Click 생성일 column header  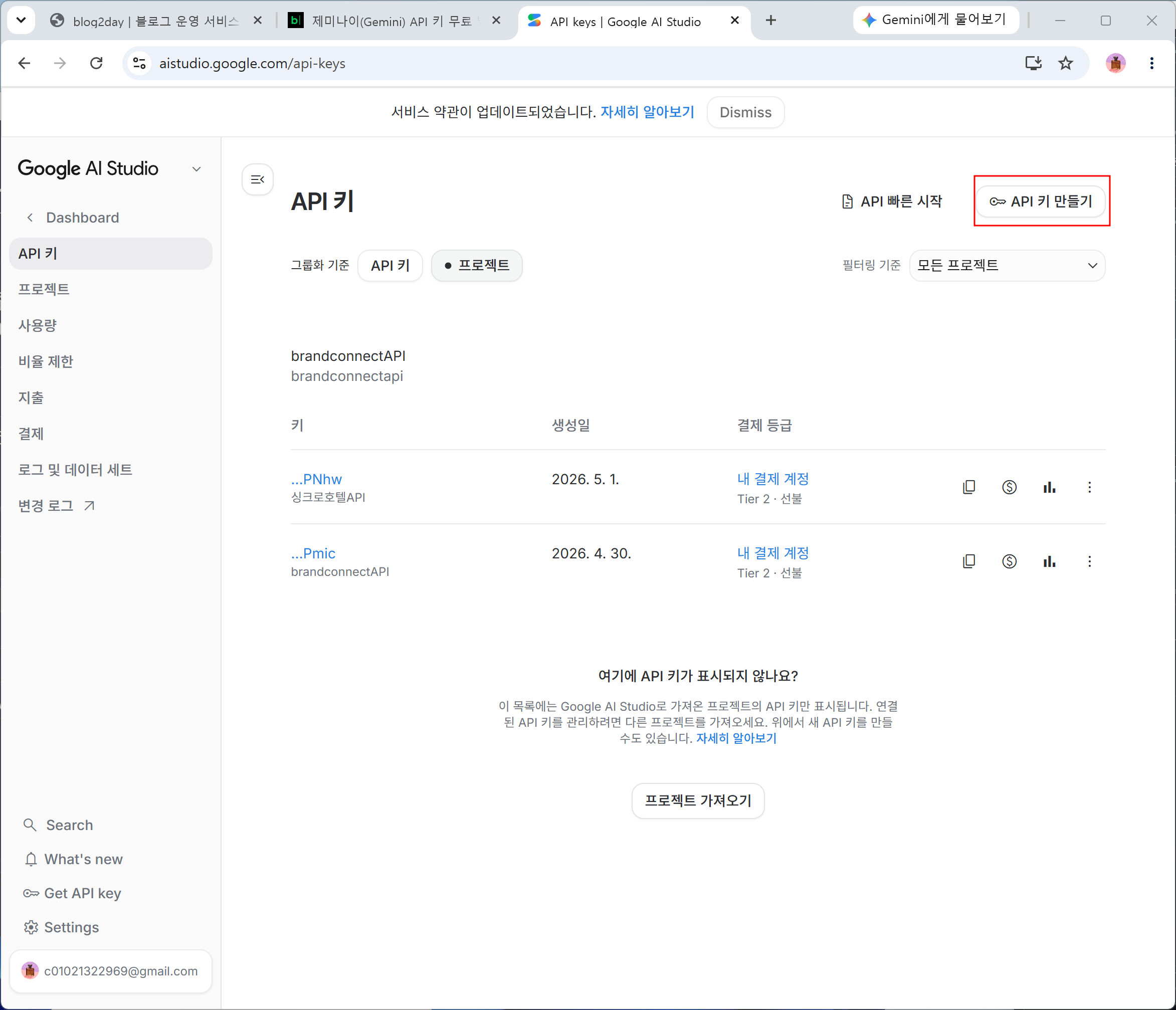(571, 425)
